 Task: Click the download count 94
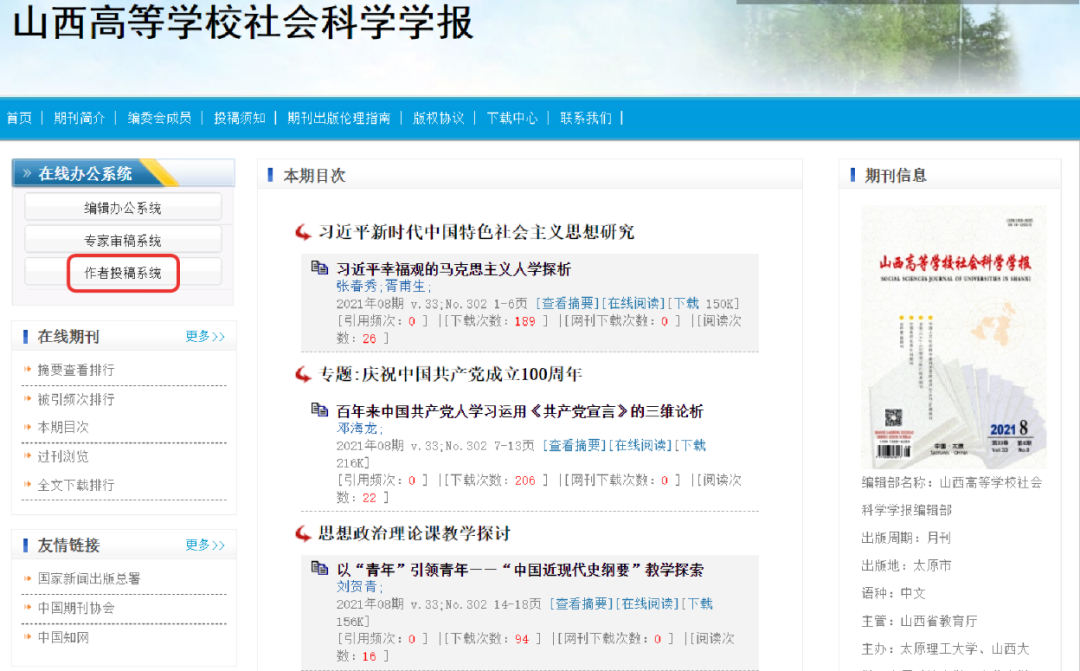coord(521,639)
